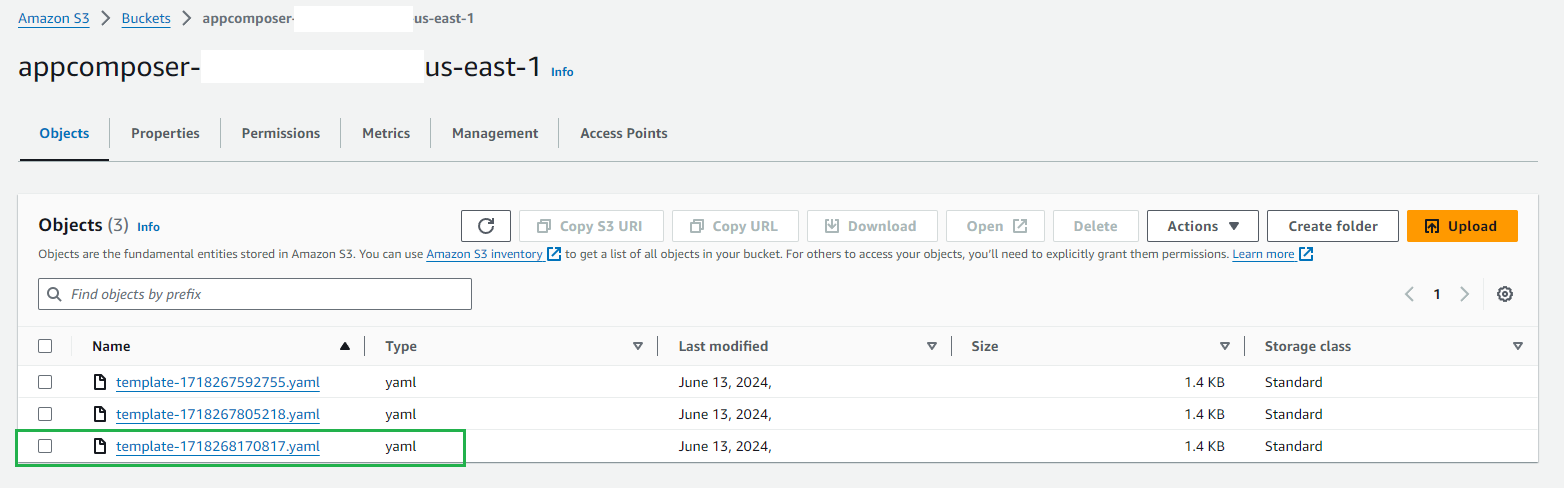Refresh the objects list
This screenshot has height=488, width=1564.
coord(486,226)
